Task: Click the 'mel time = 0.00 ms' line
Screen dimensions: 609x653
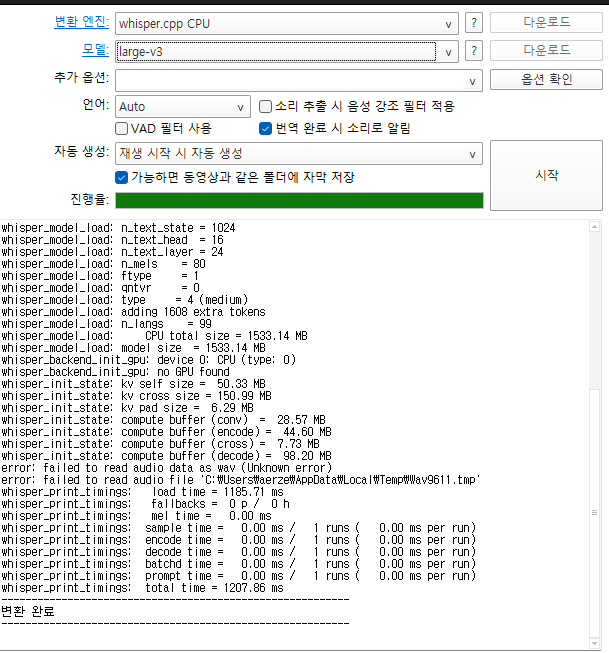Action: pos(137,516)
